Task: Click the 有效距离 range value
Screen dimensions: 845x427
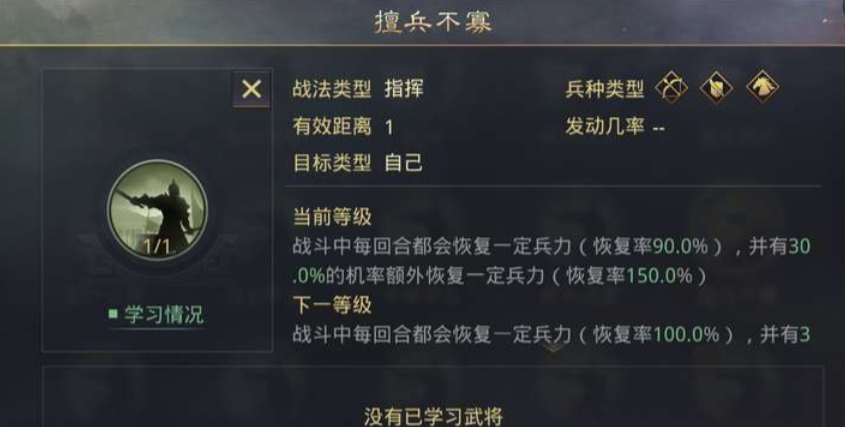Action: [389, 127]
